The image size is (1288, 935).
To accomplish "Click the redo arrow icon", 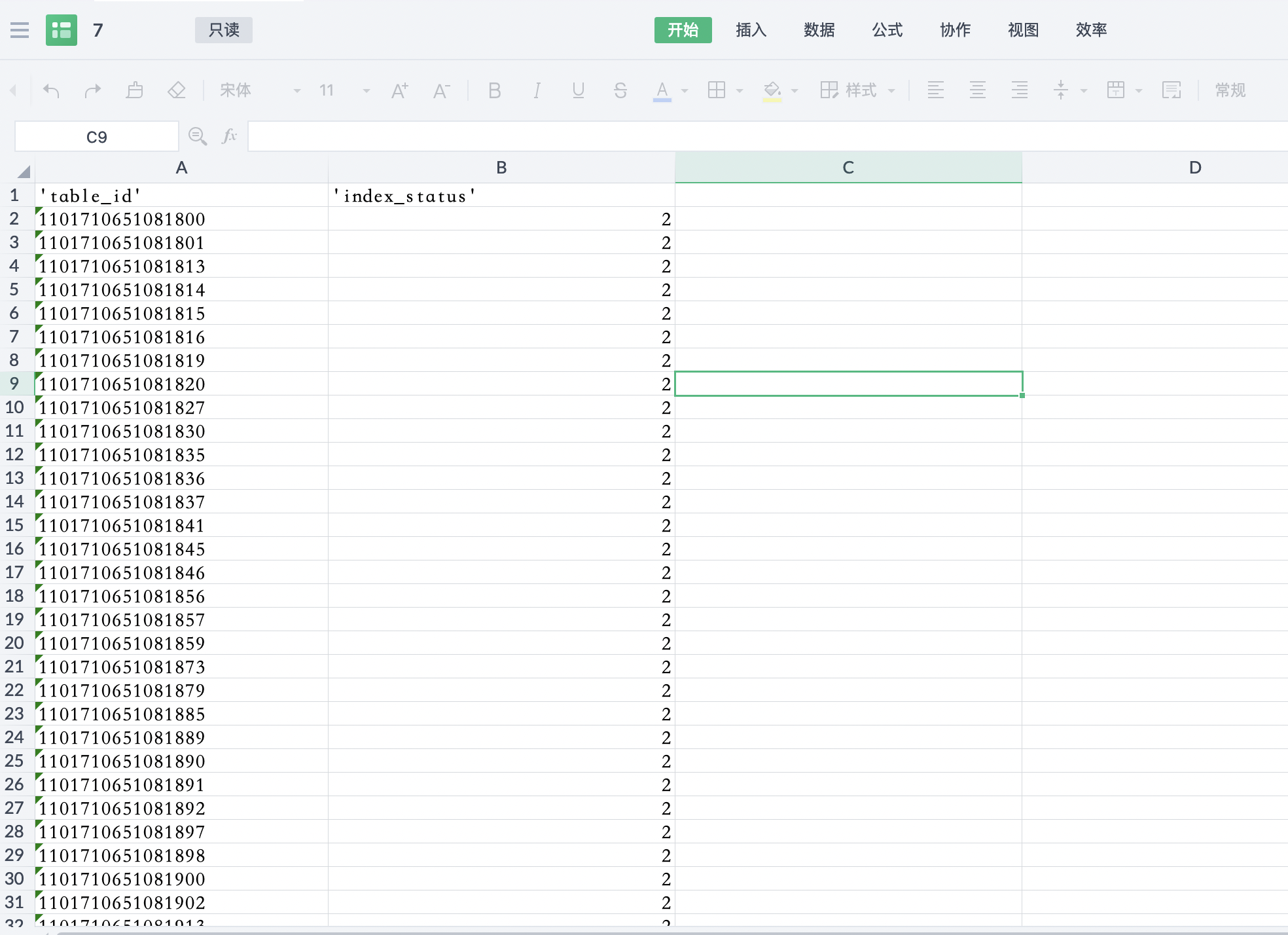I will [93, 90].
